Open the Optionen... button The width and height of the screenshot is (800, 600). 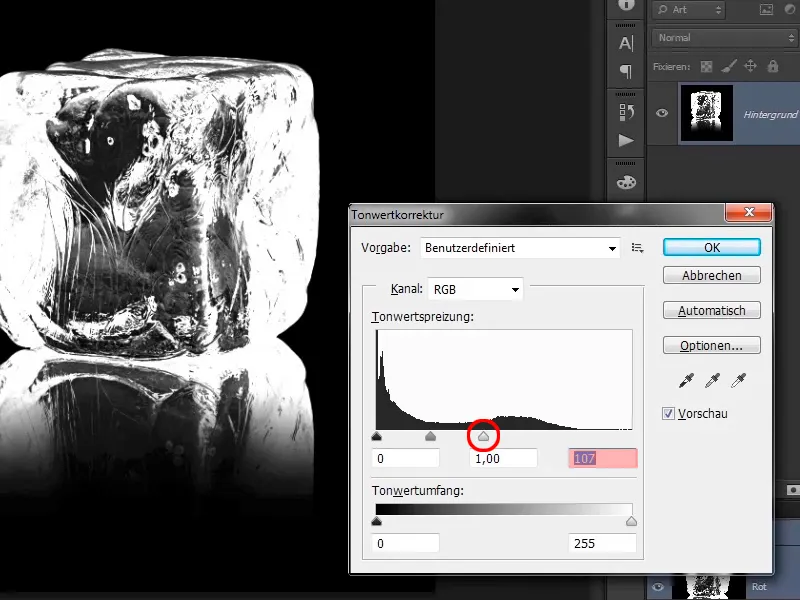coord(712,345)
